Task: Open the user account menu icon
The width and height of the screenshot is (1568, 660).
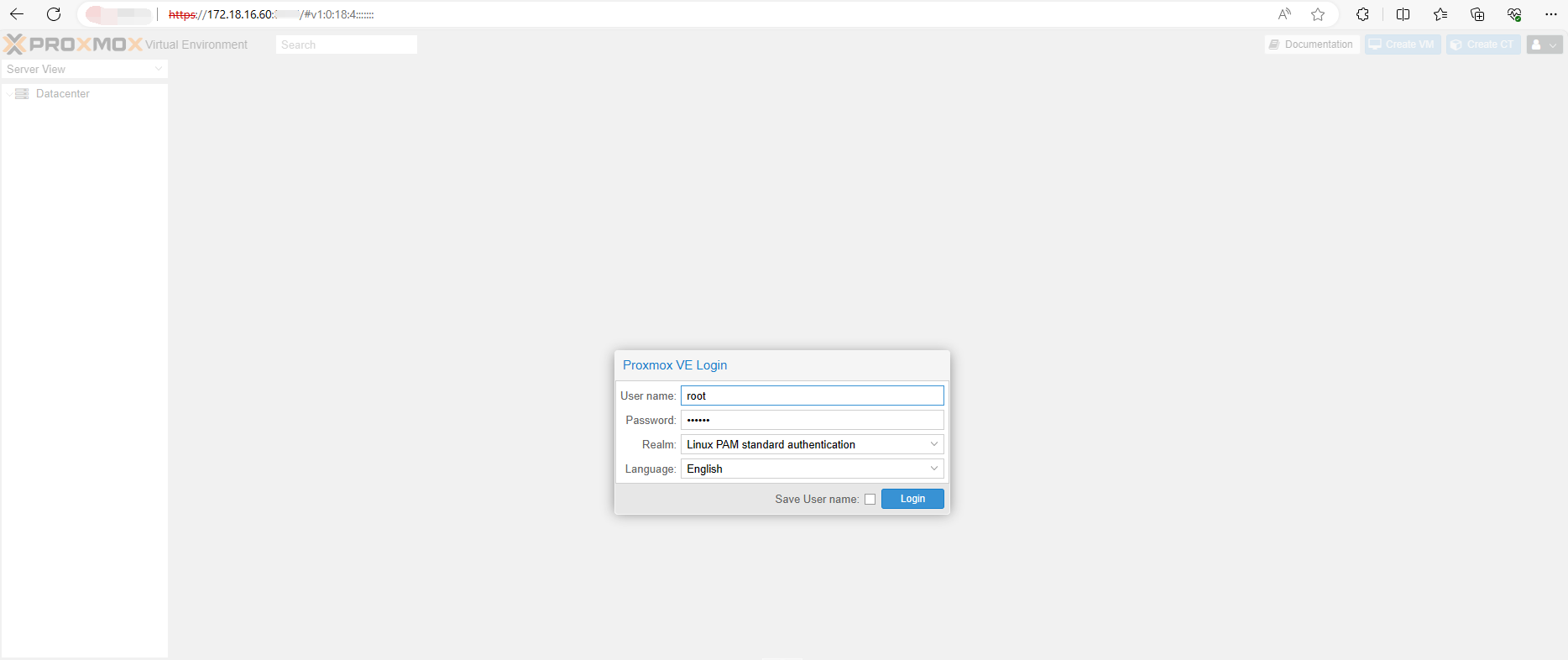Action: (x=1544, y=45)
